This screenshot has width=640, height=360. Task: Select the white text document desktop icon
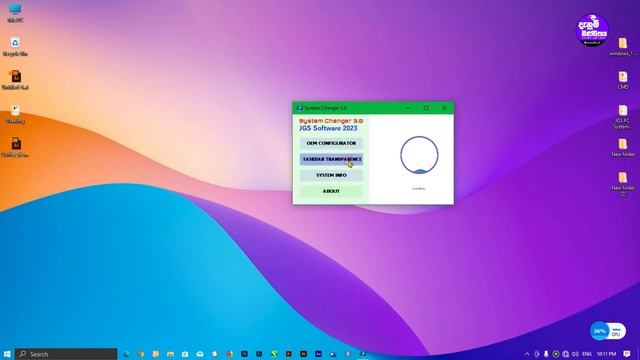point(15,114)
